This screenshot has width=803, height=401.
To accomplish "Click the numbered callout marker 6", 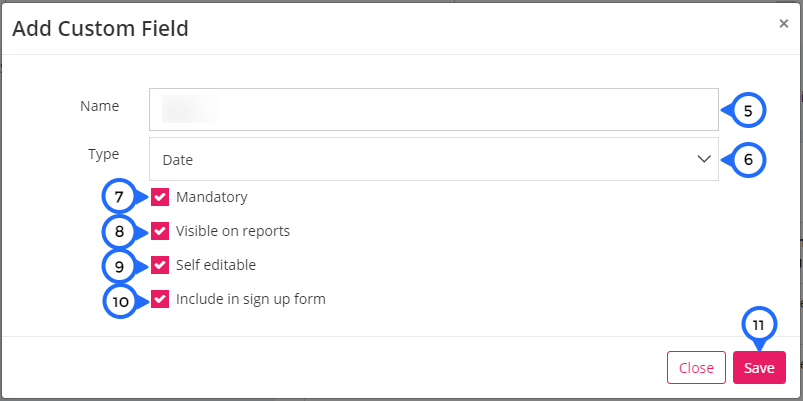I will [748, 160].
